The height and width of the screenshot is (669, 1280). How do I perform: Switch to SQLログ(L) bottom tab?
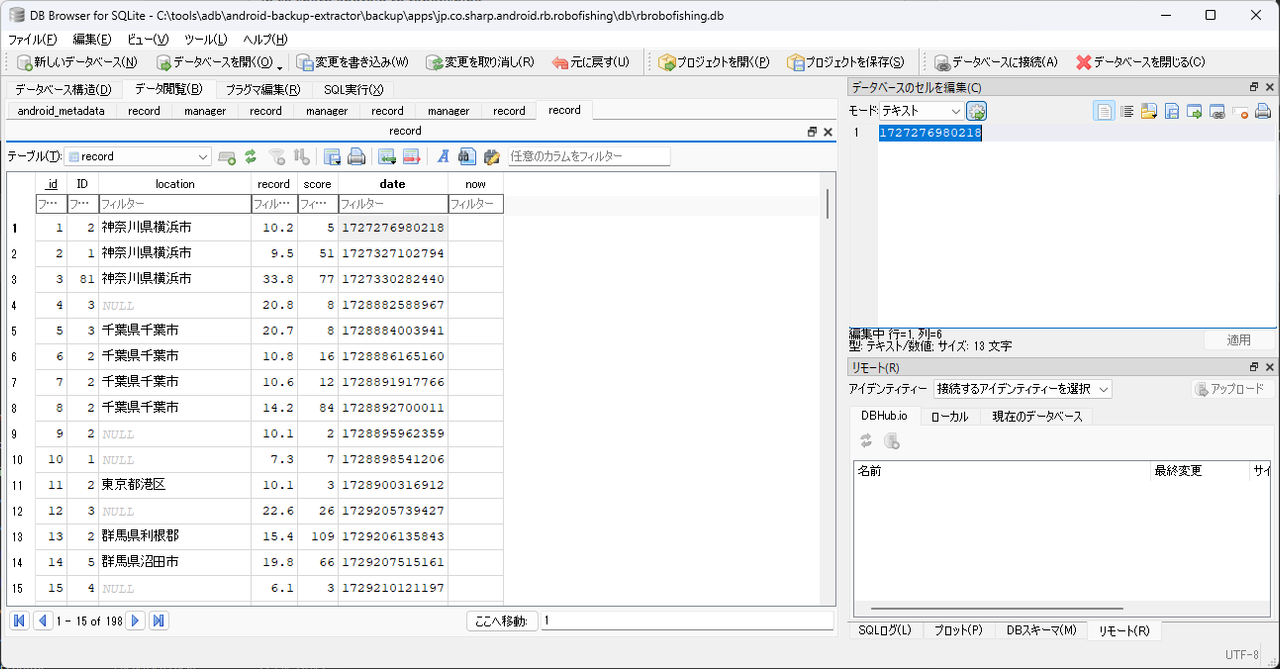tap(885, 630)
